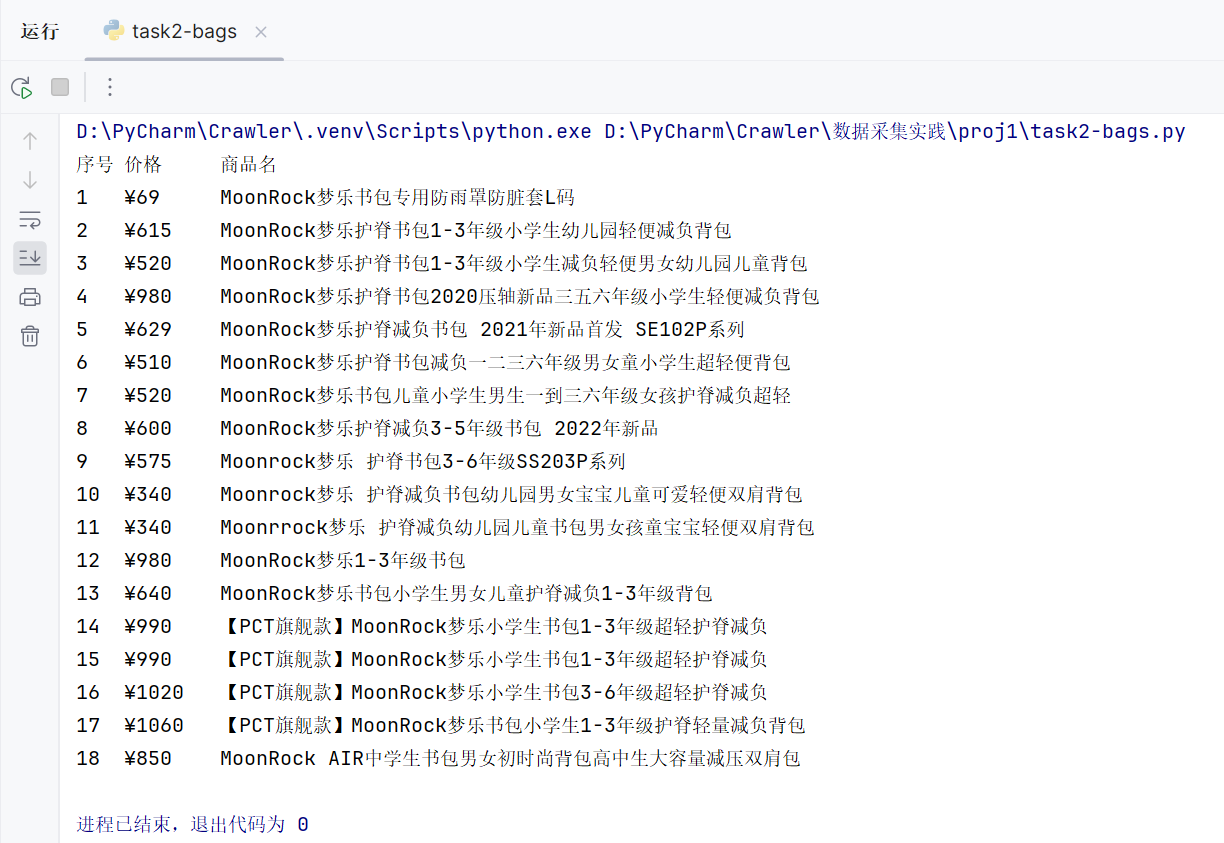This screenshot has width=1224, height=843.
Task: Click the product name with 2022年新品
Action: pos(439,428)
